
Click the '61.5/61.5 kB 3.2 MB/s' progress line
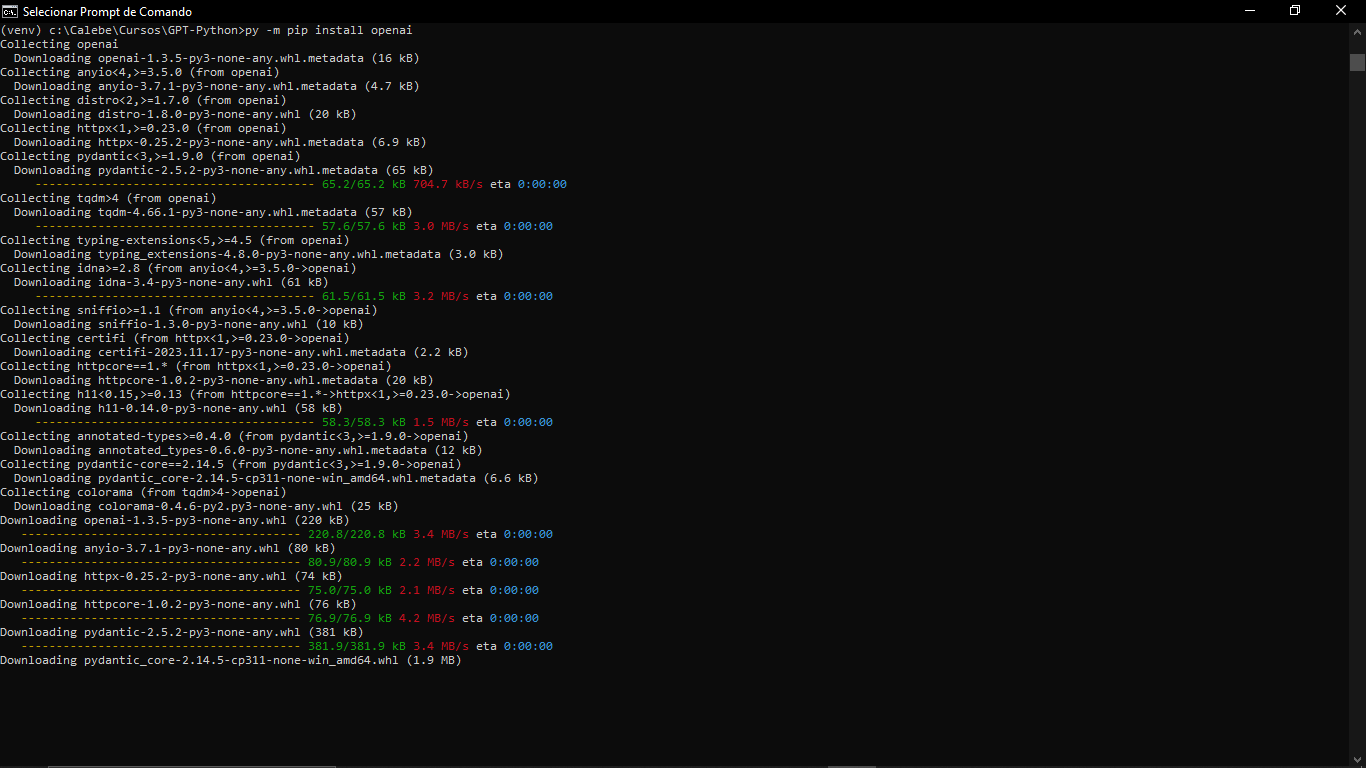pos(294,296)
